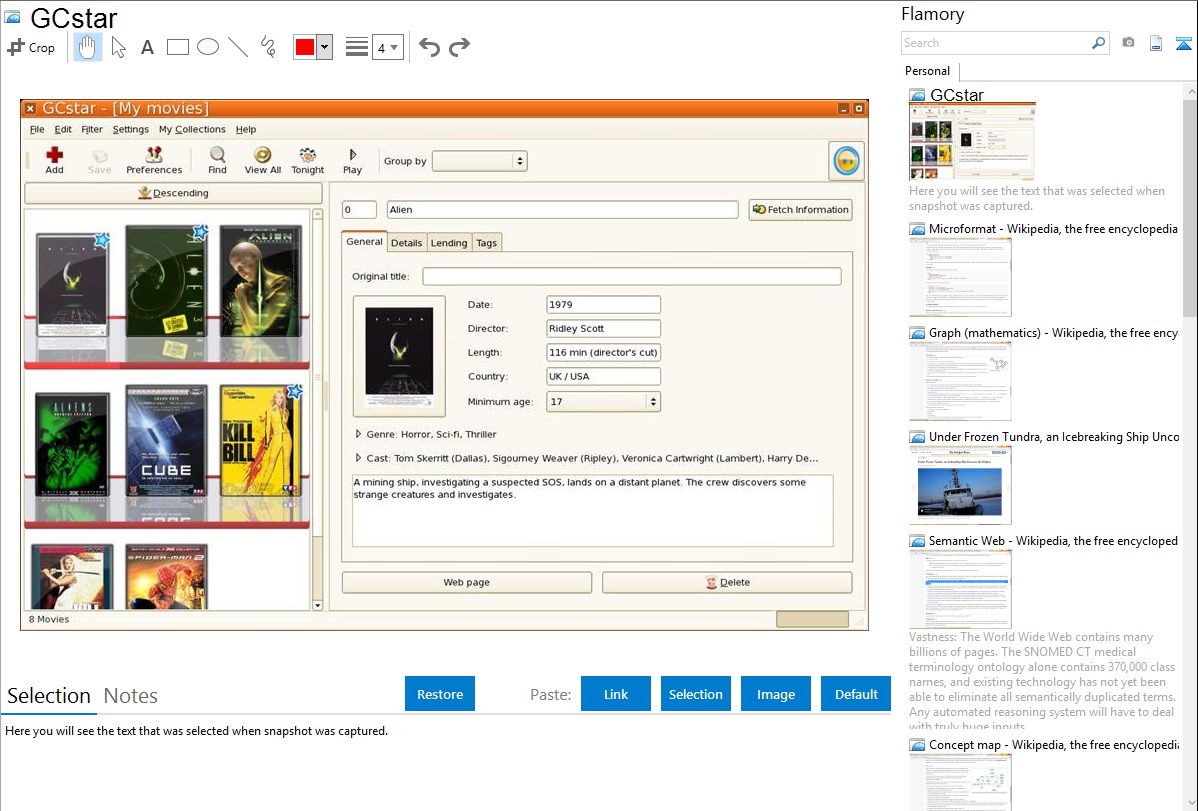Click the document page icon in Flamory

1156,43
